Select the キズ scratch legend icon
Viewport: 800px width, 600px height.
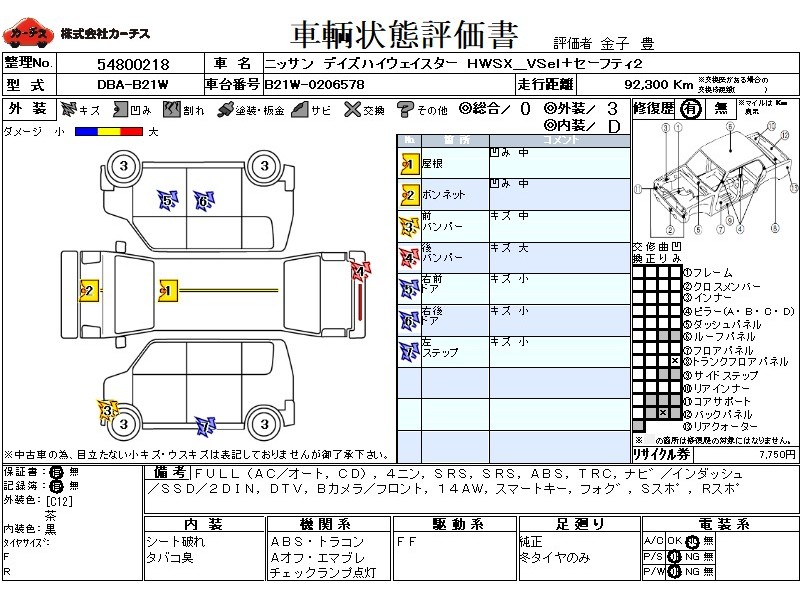coord(68,109)
